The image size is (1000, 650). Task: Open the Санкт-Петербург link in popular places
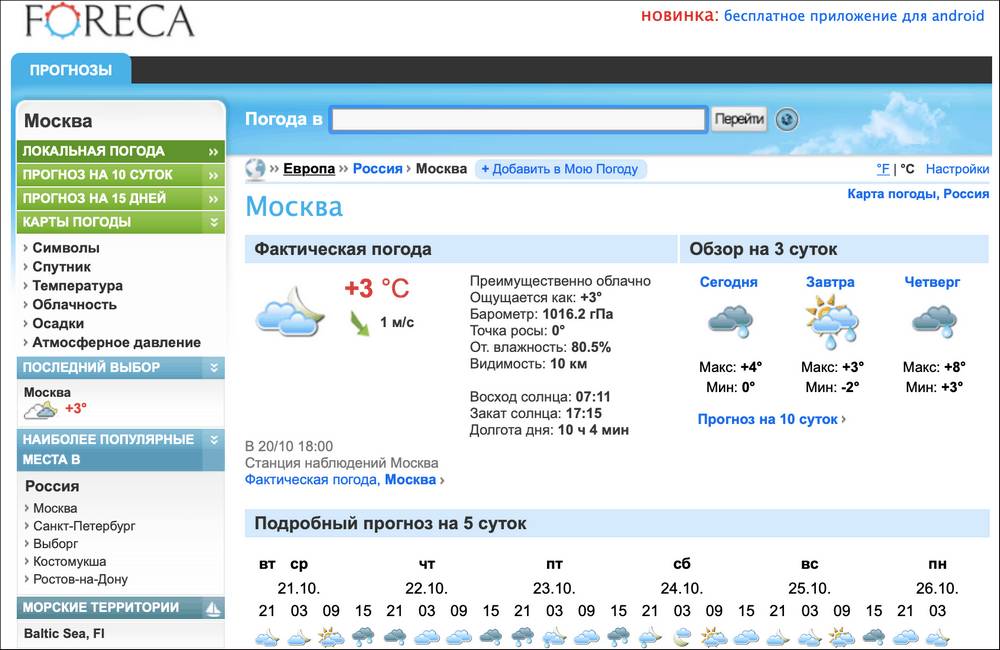coord(84,526)
